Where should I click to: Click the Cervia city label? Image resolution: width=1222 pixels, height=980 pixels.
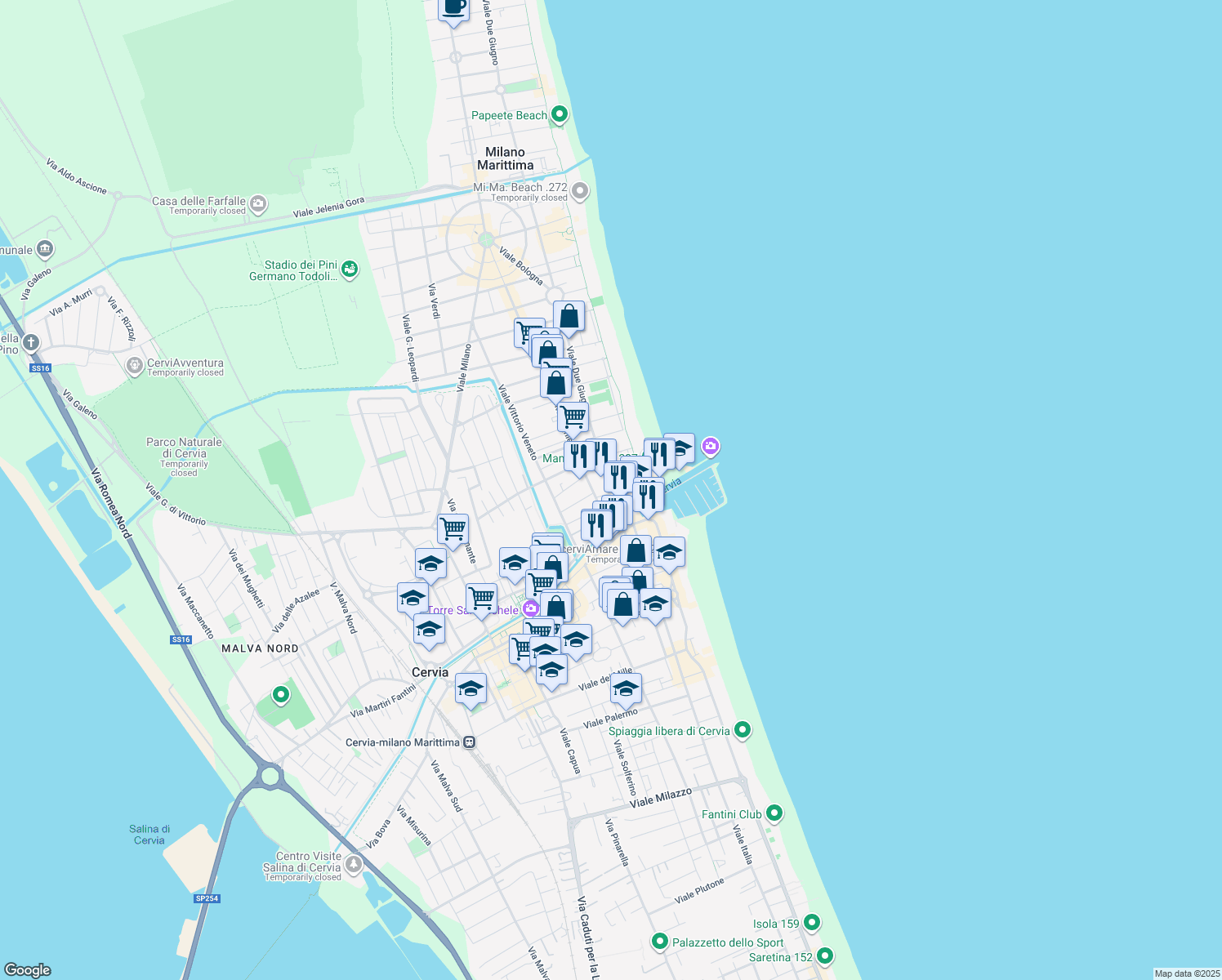430,672
